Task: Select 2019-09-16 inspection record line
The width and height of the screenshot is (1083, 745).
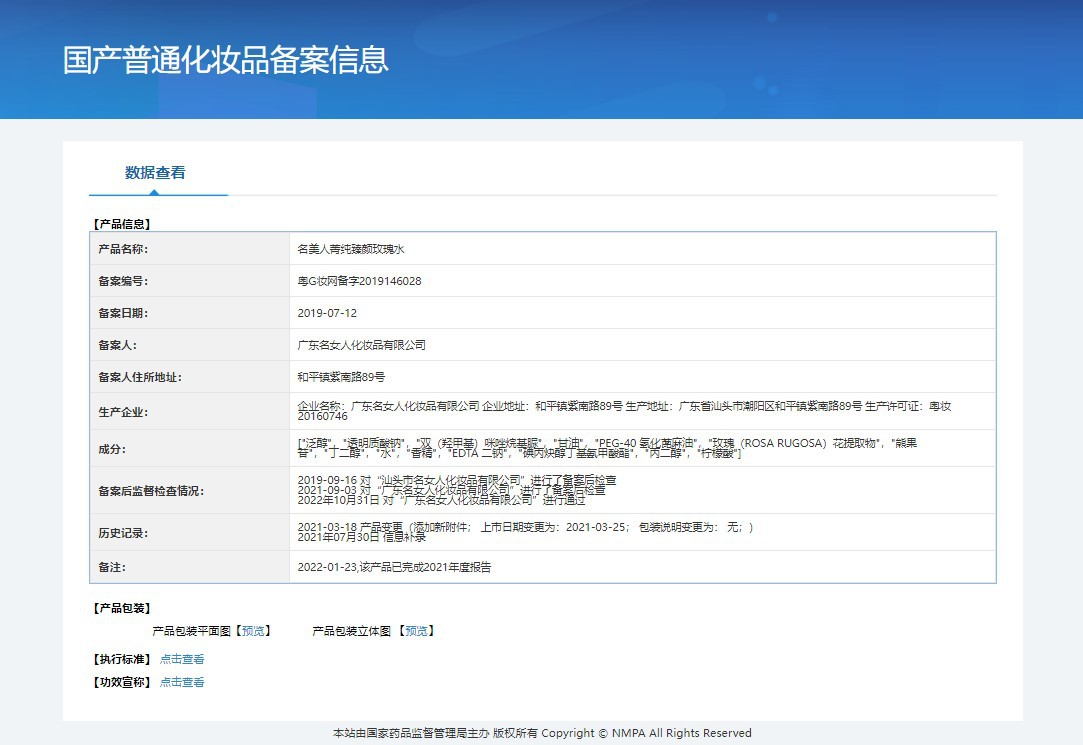Action: point(457,480)
